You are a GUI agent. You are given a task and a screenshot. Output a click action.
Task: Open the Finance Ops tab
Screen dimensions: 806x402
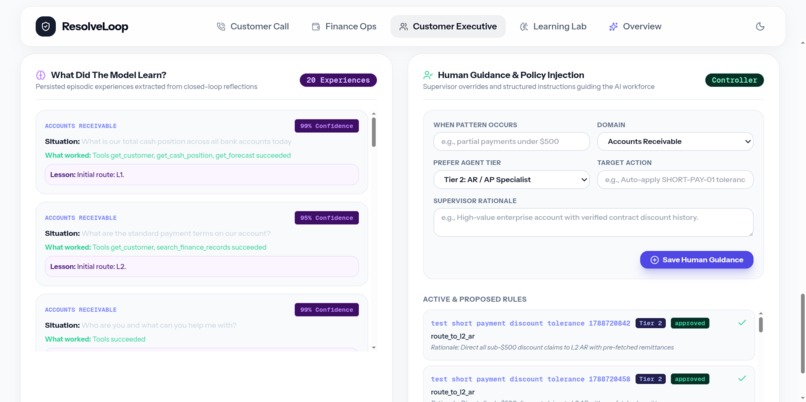pos(344,27)
